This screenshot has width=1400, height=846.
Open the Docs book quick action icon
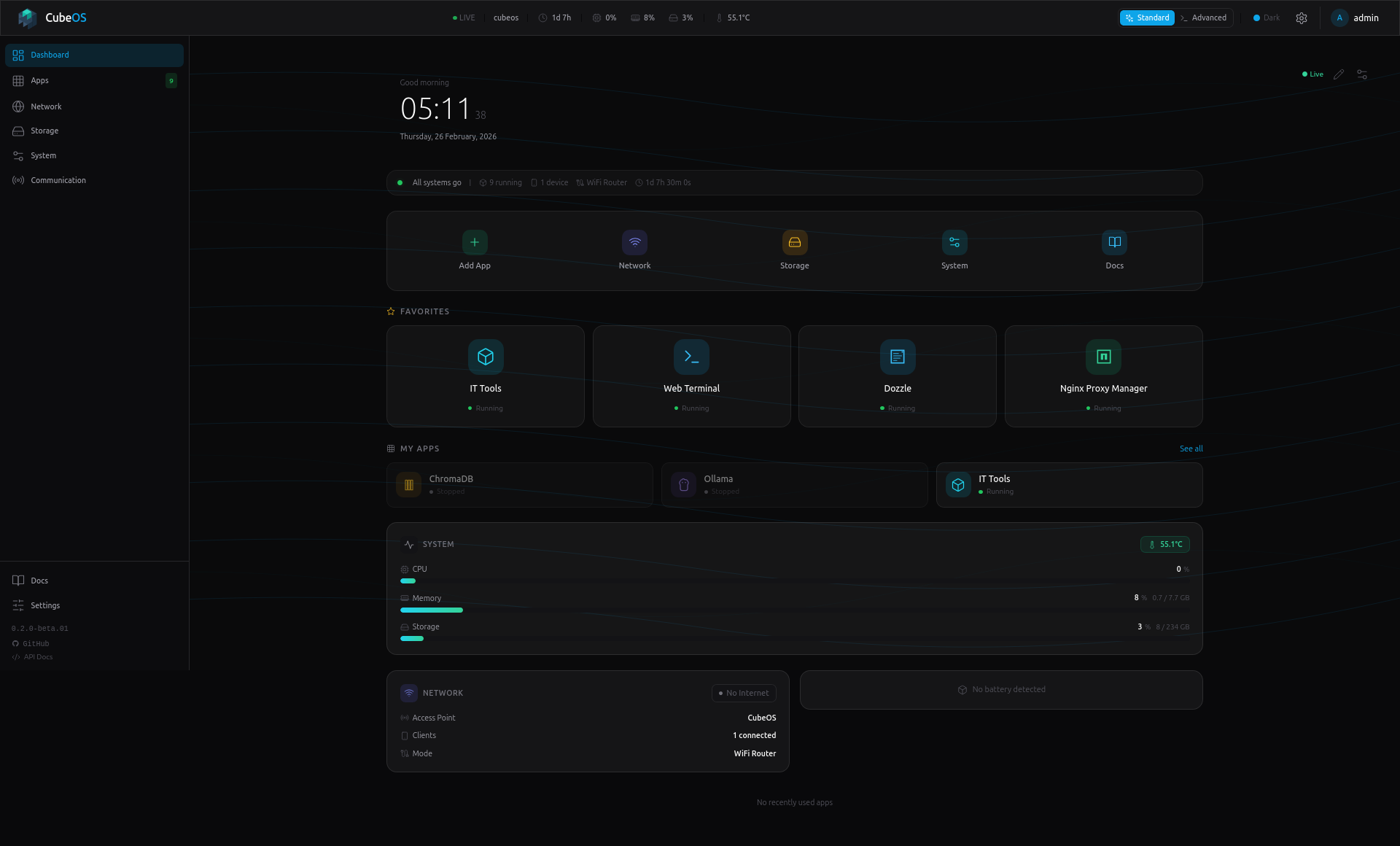(1114, 242)
